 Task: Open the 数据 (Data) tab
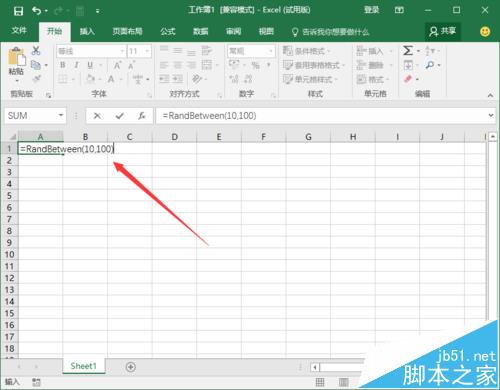200,31
